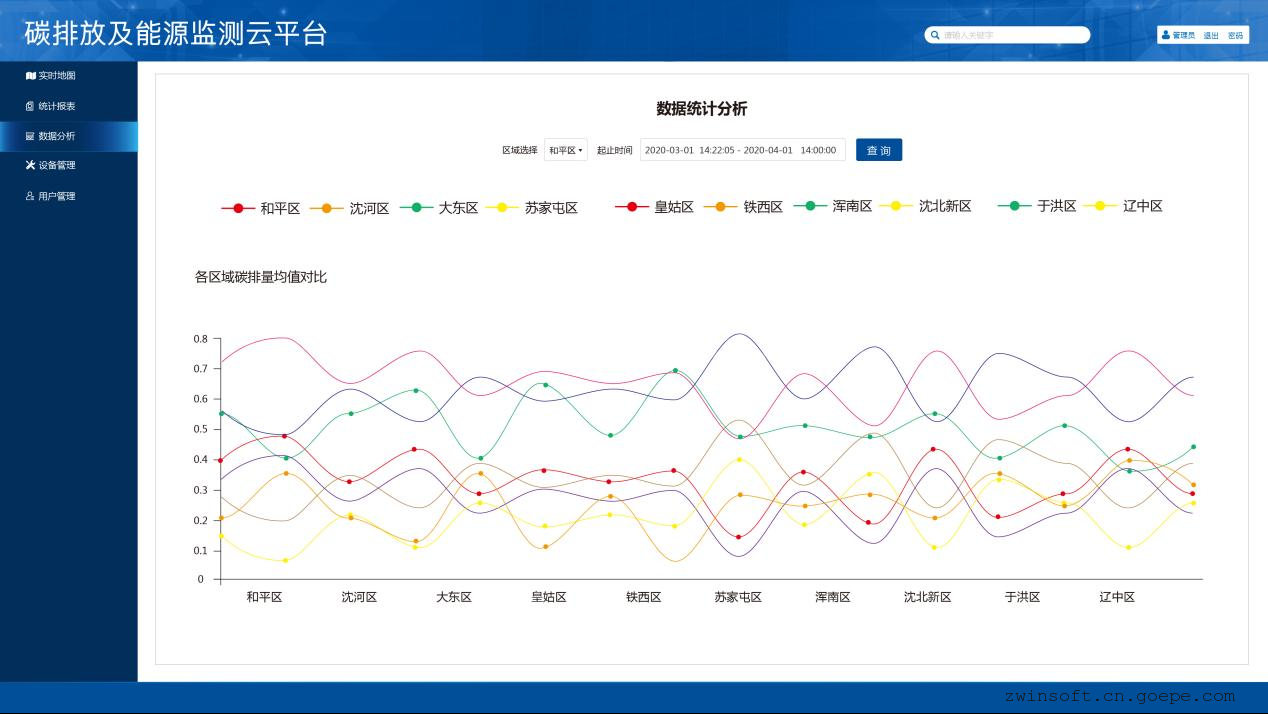Click the 统计报表 report icon
This screenshot has width=1268, height=714.
[31, 106]
